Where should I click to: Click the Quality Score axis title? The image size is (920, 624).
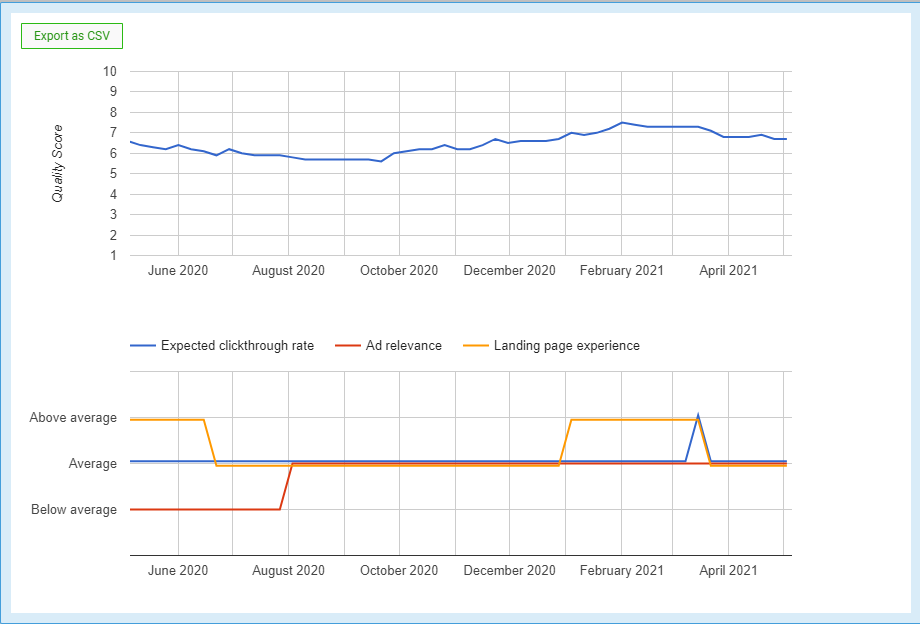click(x=58, y=164)
